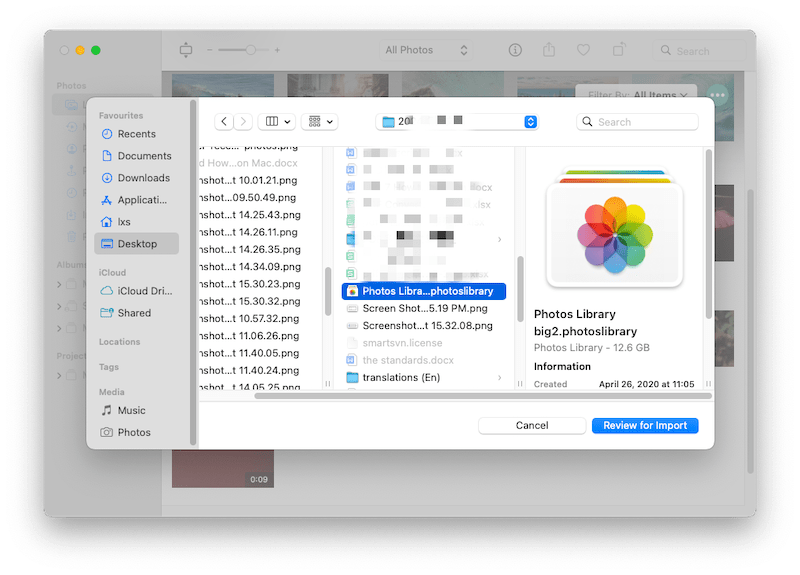Select Music under Media
This screenshot has width=800, height=575.
point(136,410)
